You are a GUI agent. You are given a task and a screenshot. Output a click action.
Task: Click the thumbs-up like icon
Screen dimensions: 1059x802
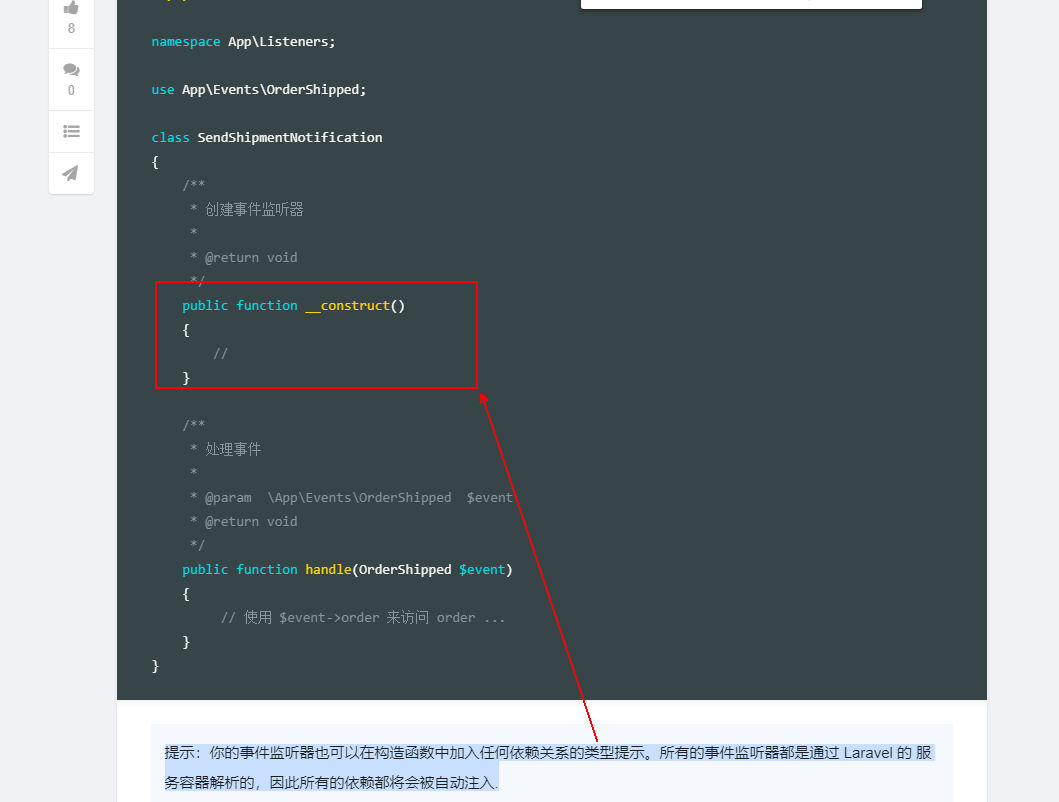point(71,8)
